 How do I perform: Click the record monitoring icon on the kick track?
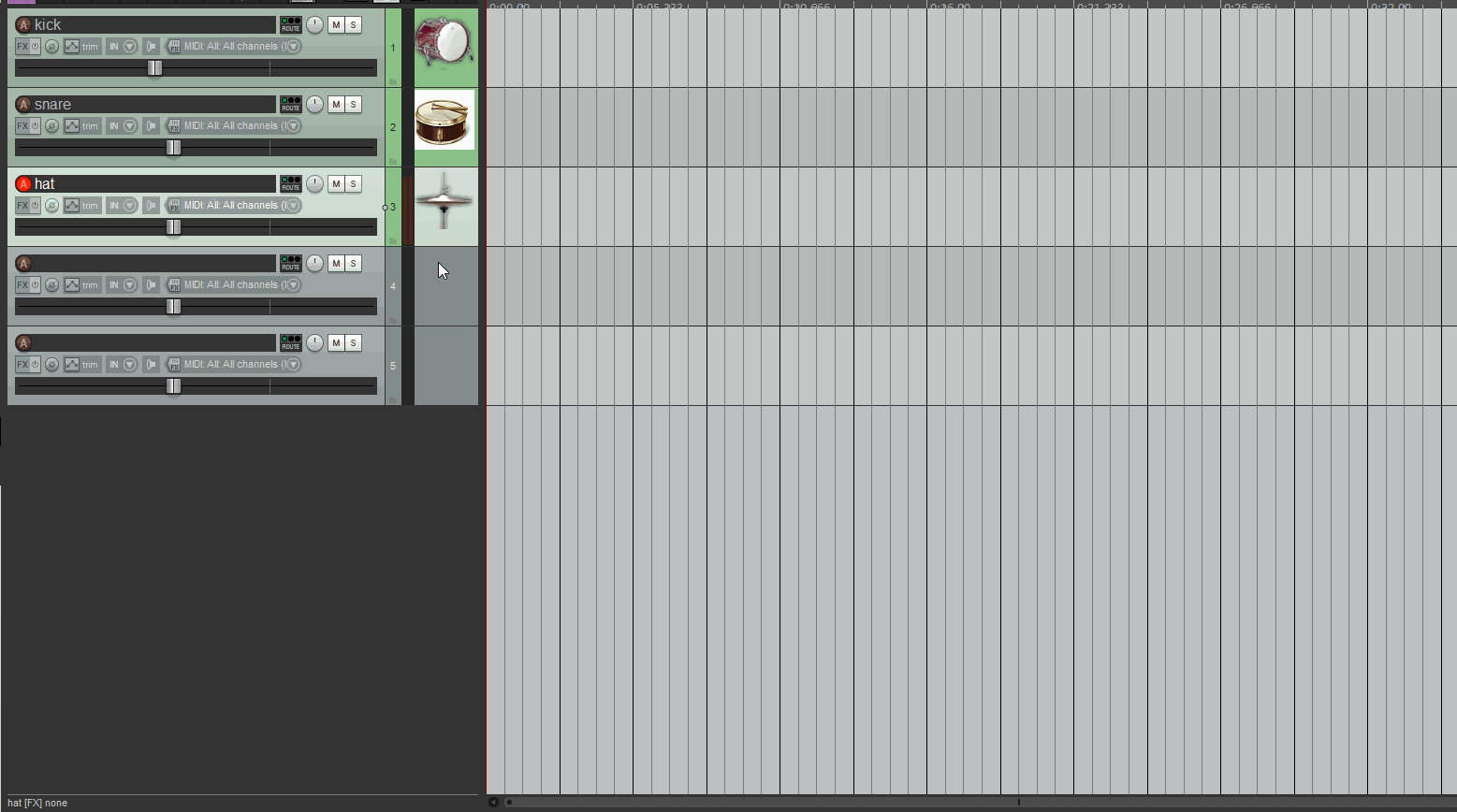pyautogui.click(x=151, y=47)
